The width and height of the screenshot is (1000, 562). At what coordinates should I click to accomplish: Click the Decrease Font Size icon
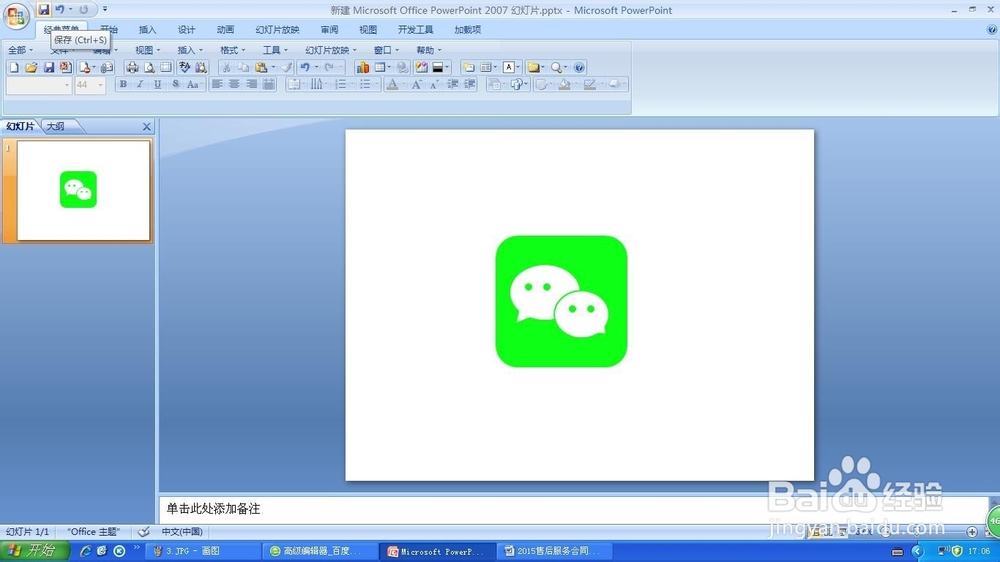[434, 84]
